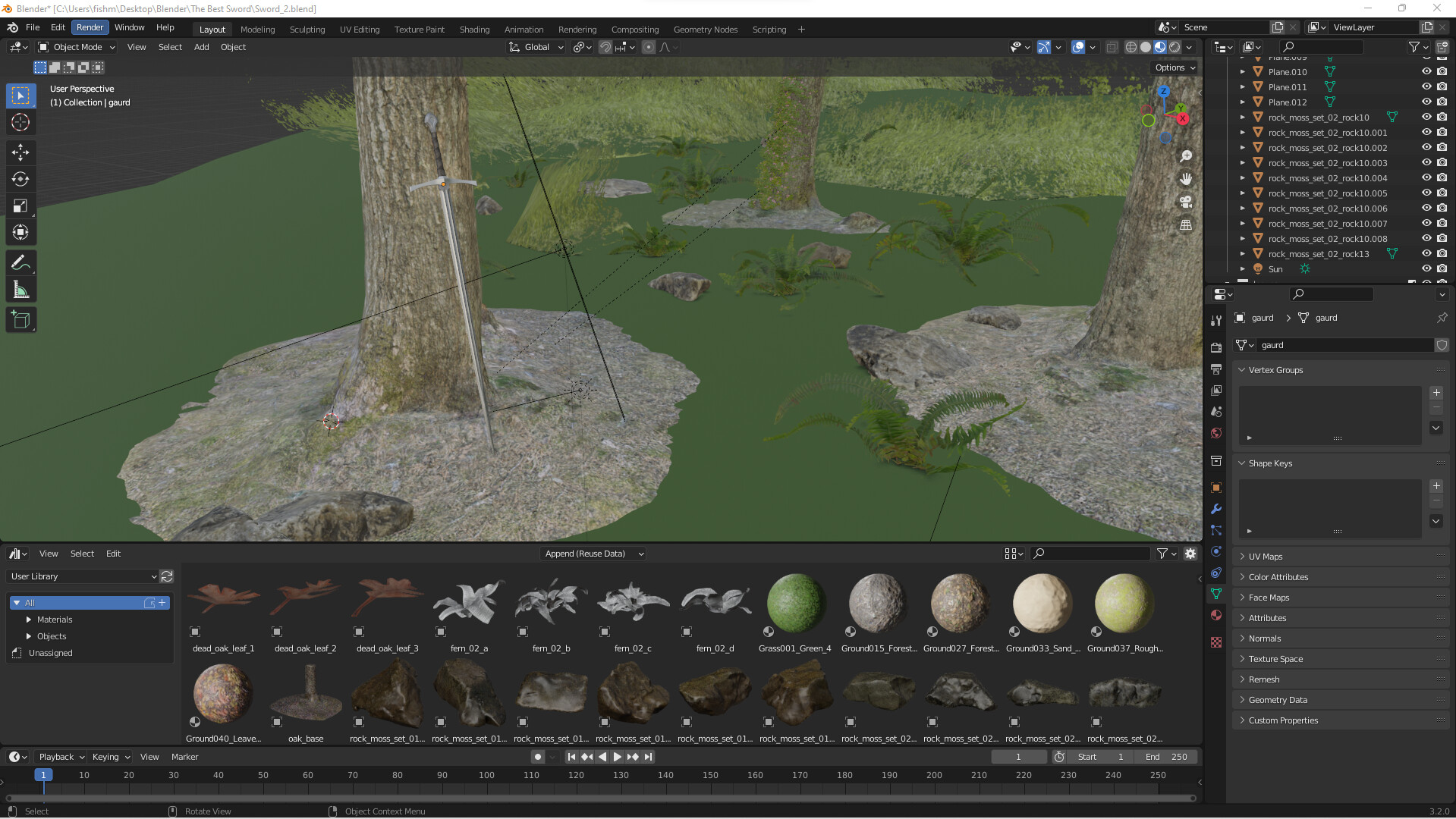Open the Object Mode dropdown
Image resolution: width=1456 pixels, height=819 pixels.
tap(77, 47)
